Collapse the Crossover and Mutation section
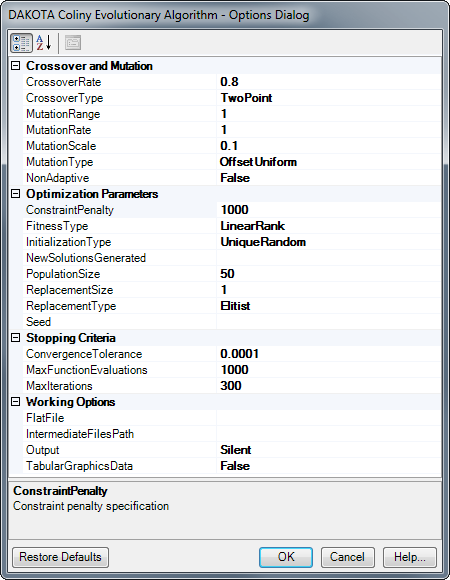The image size is (450, 580). pos(16,66)
